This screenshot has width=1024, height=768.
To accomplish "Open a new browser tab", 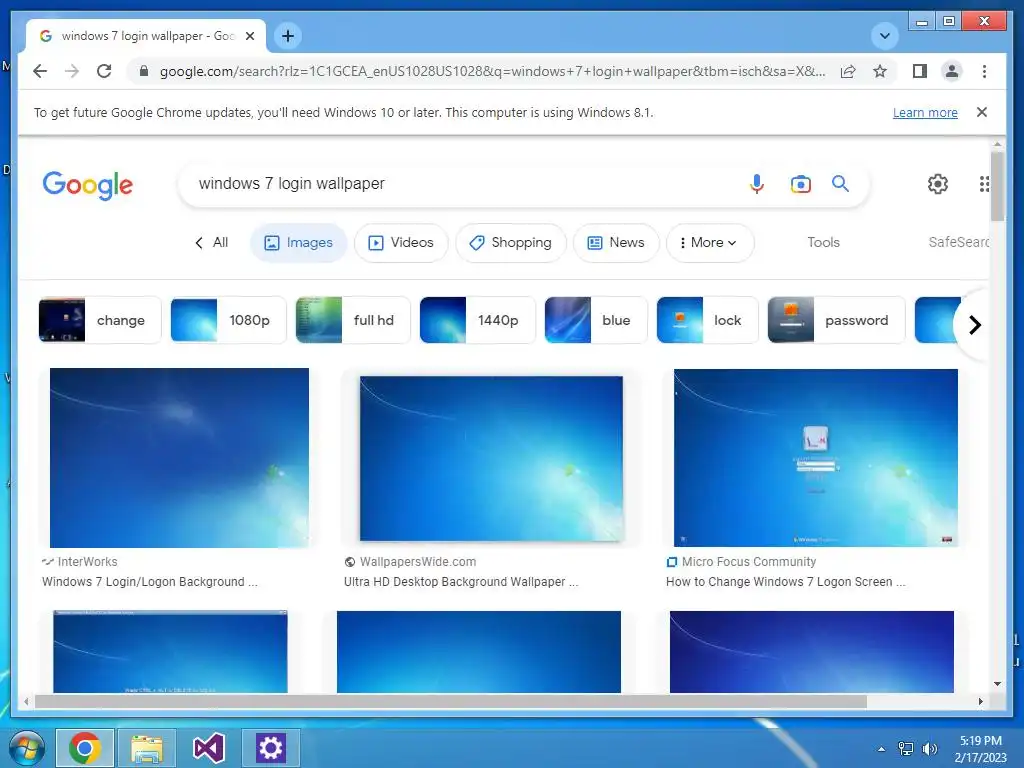I will tap(288, 36).
